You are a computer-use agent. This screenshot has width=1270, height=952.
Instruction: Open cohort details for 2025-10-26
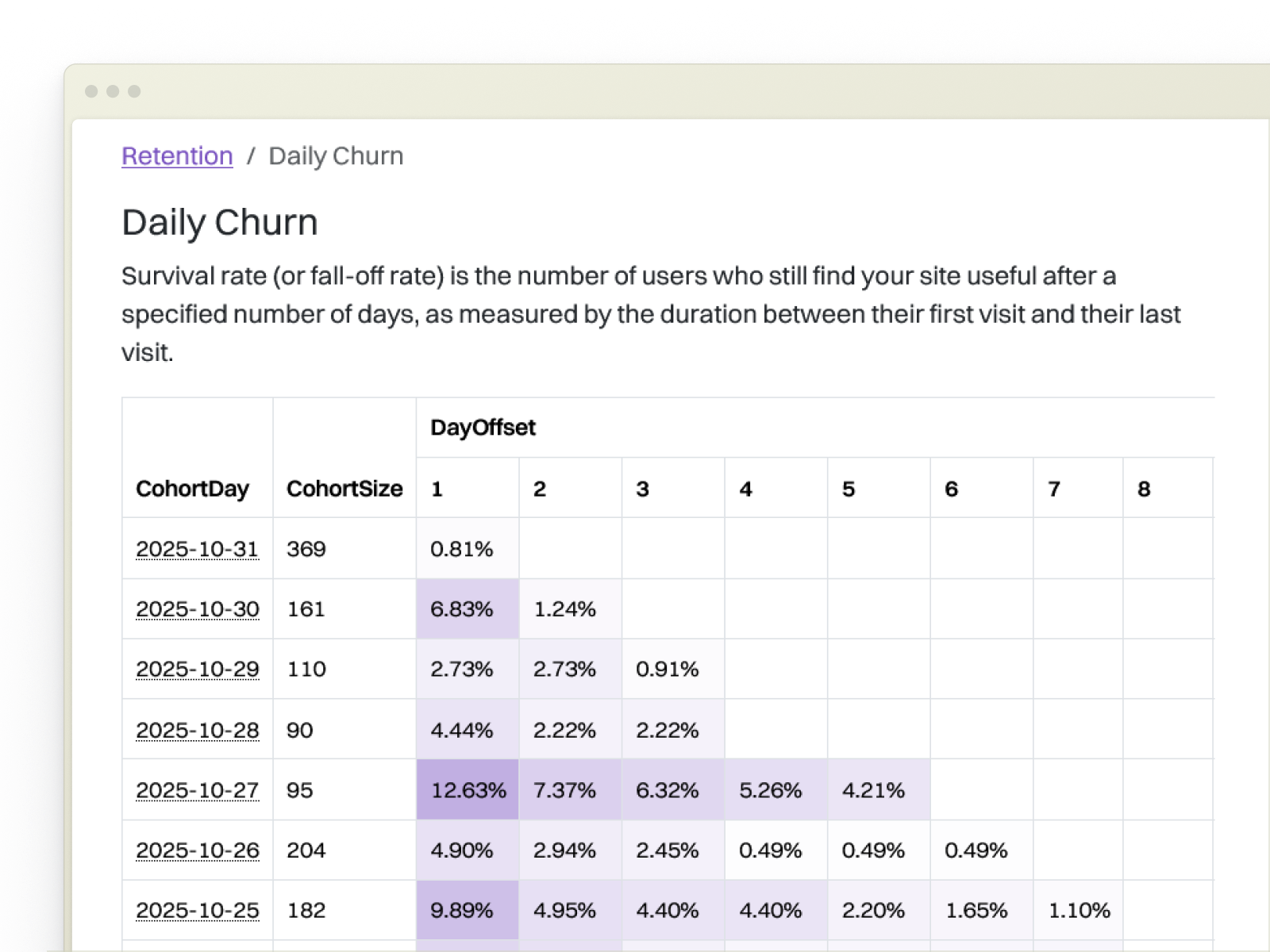pyautogui.click(x=197, y=850)
